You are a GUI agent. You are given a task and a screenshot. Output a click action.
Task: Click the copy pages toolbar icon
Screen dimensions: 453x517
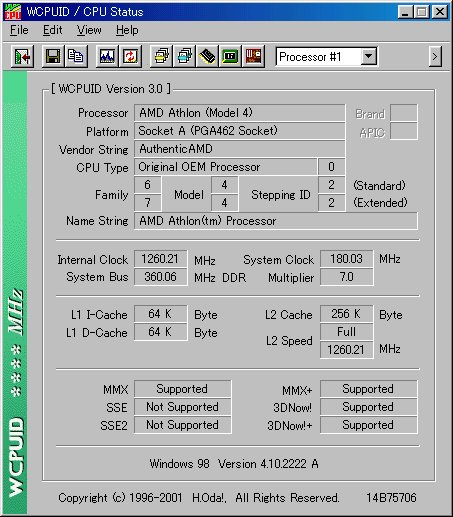76,57
